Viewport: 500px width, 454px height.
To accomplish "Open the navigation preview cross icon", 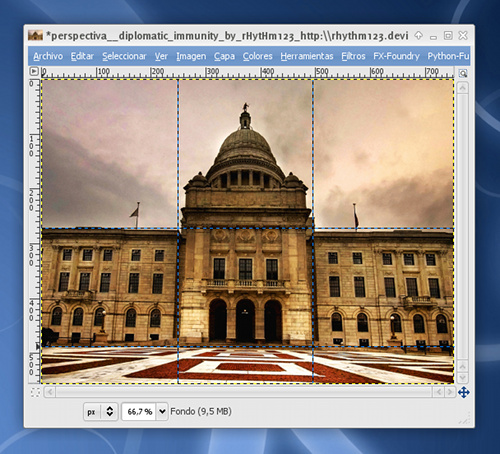I will pyautogui.click(x=463, y=392).
